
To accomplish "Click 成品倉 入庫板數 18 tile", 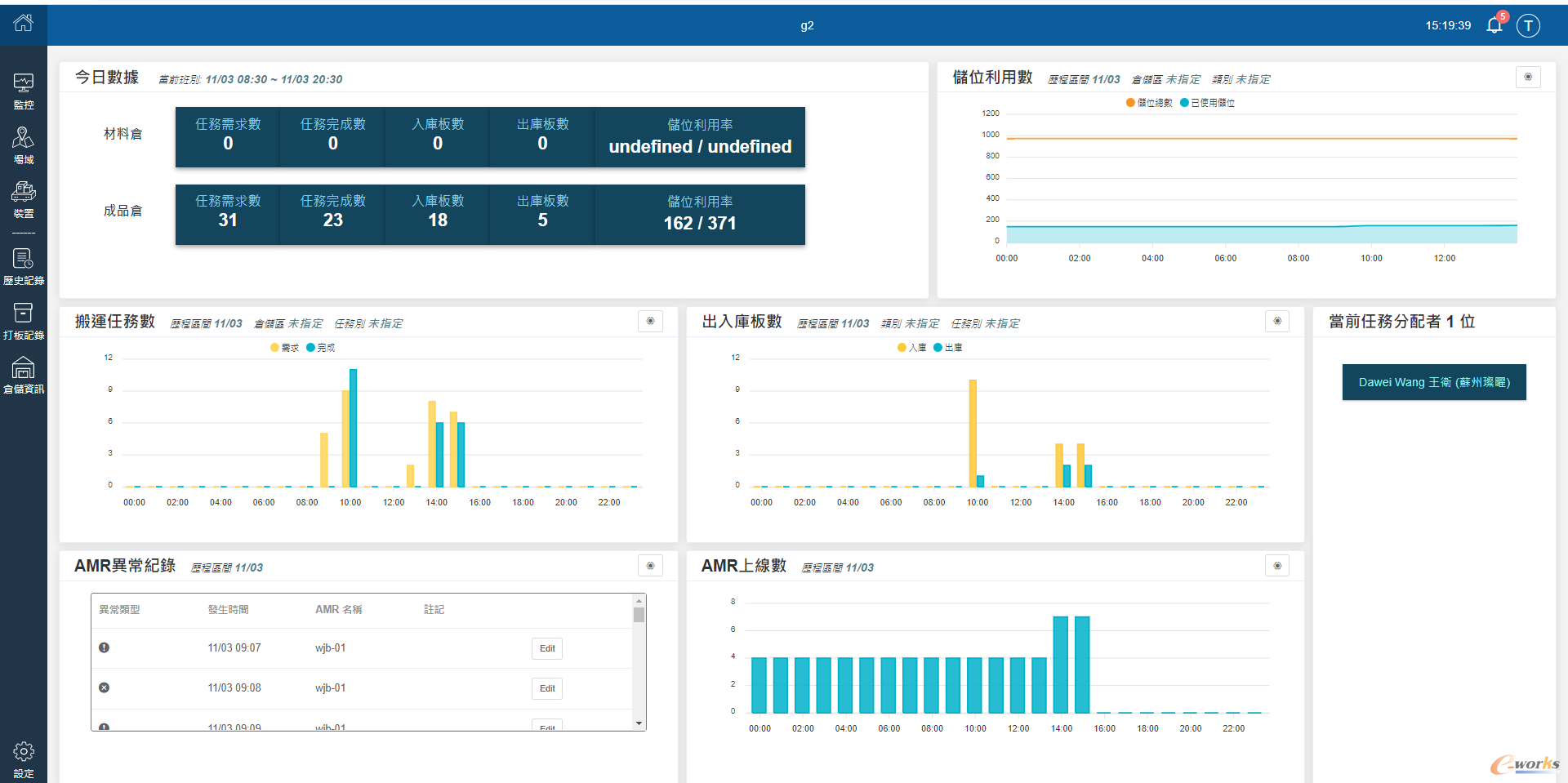I will click(438, 214).
